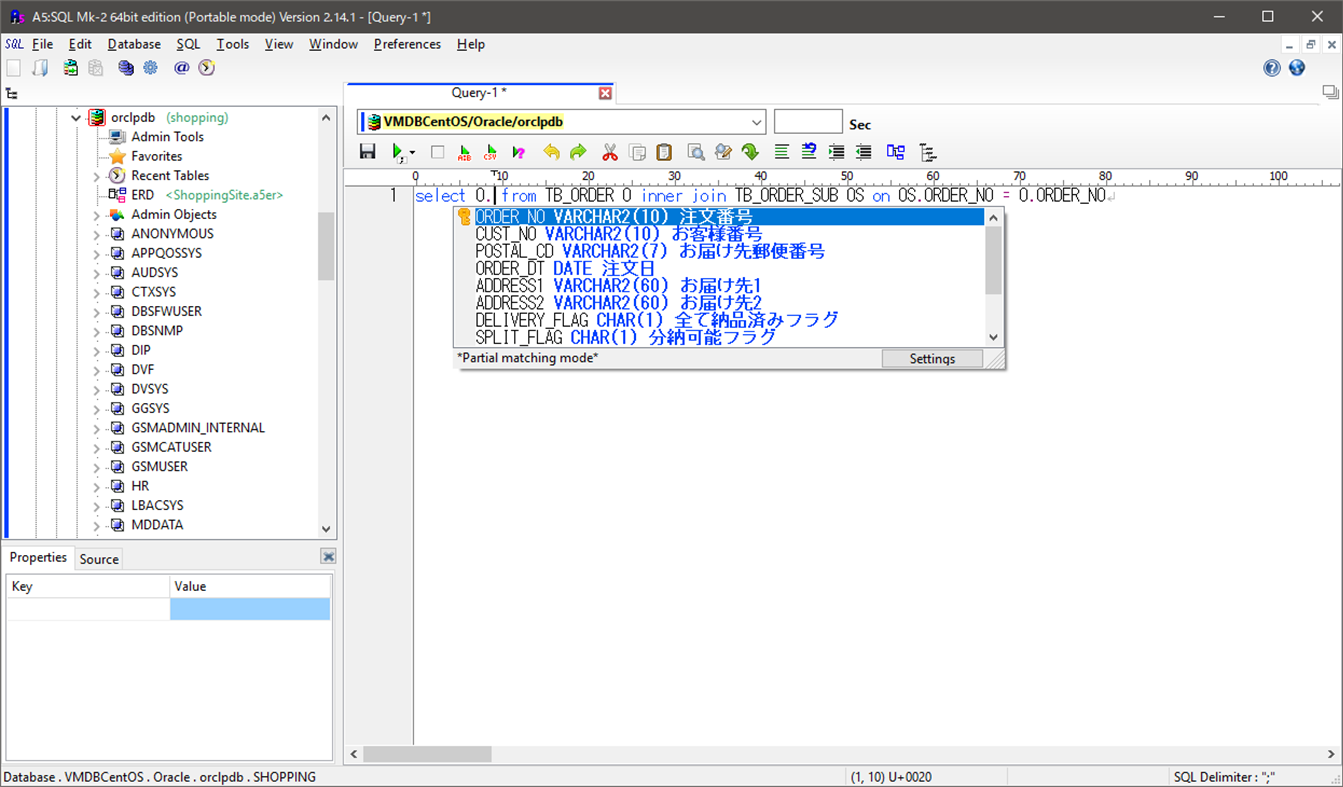This screenshot has width=1343, height=787.
Task: Click the database connection icon on main toolbar
Action: (x=124, y=67)
